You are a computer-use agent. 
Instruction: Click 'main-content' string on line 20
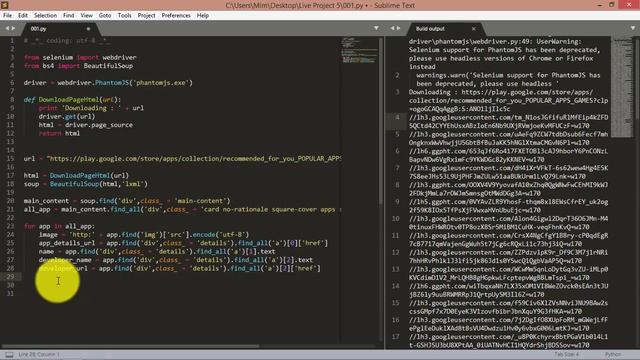tap(200, 200)
